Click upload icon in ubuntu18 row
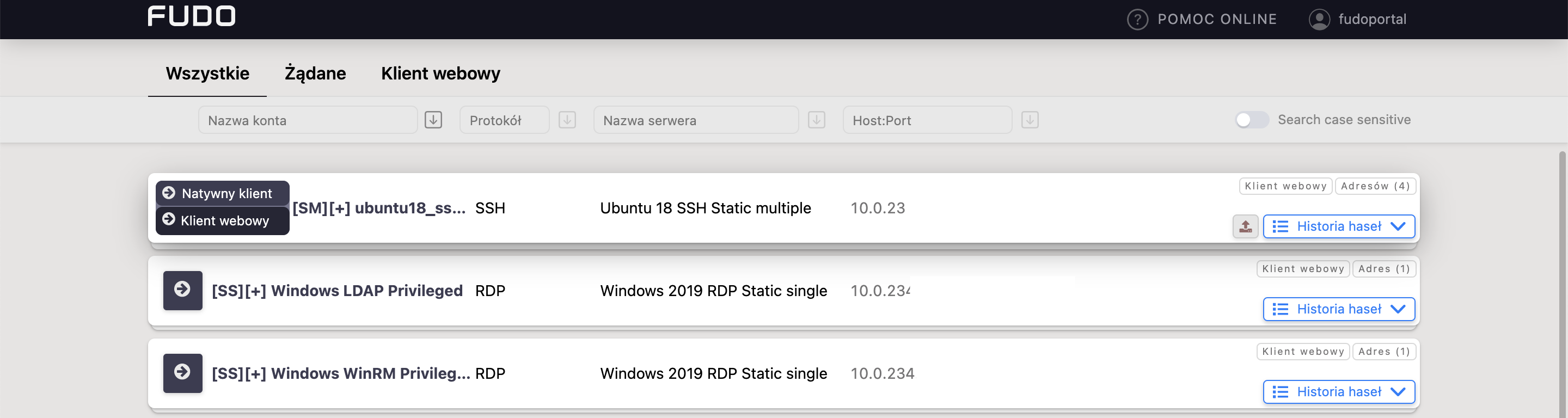This screenshot has width=1568, height=418. point(1245,226)
